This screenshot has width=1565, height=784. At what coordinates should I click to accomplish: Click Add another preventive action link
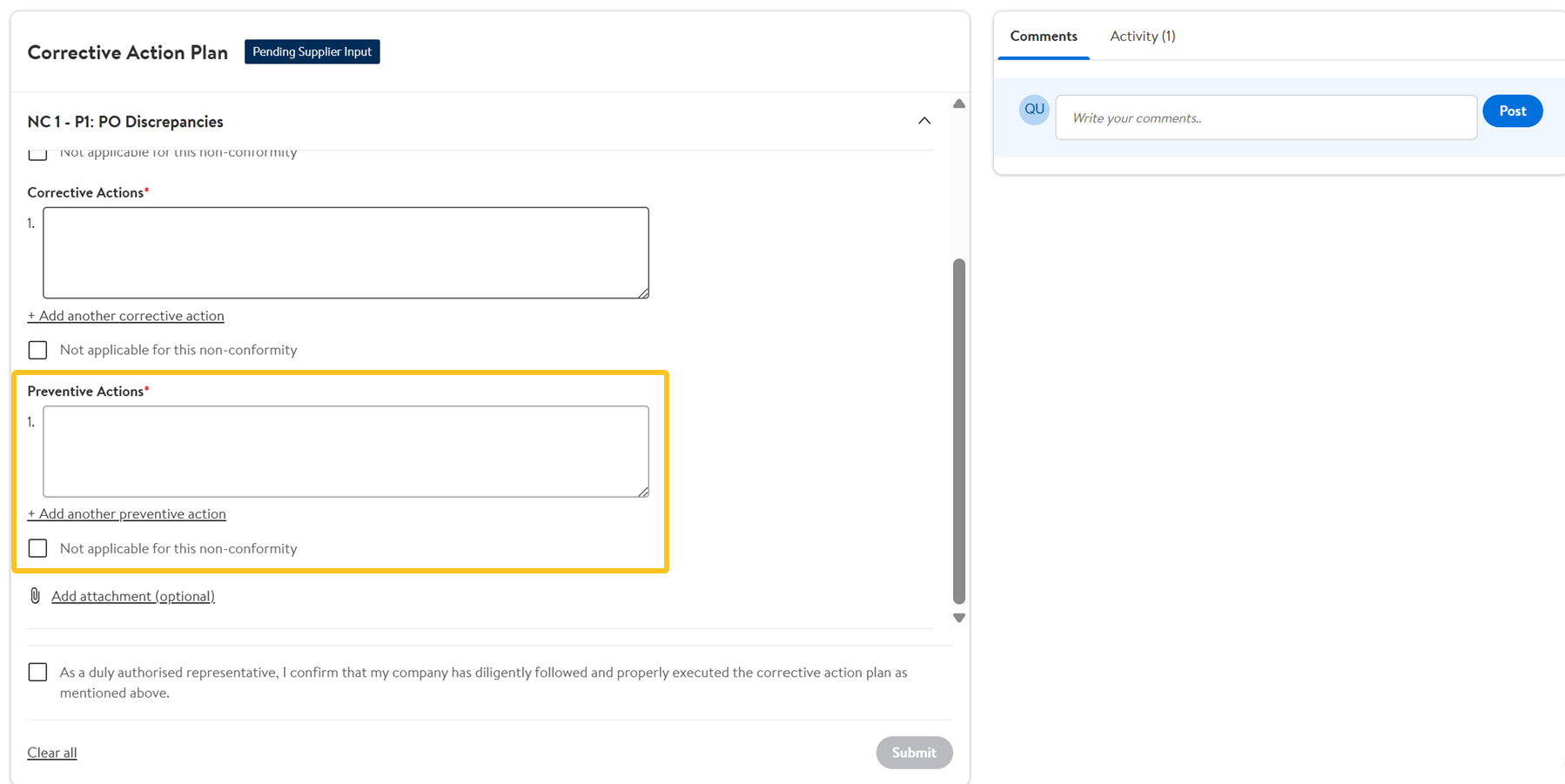point(127,514)
